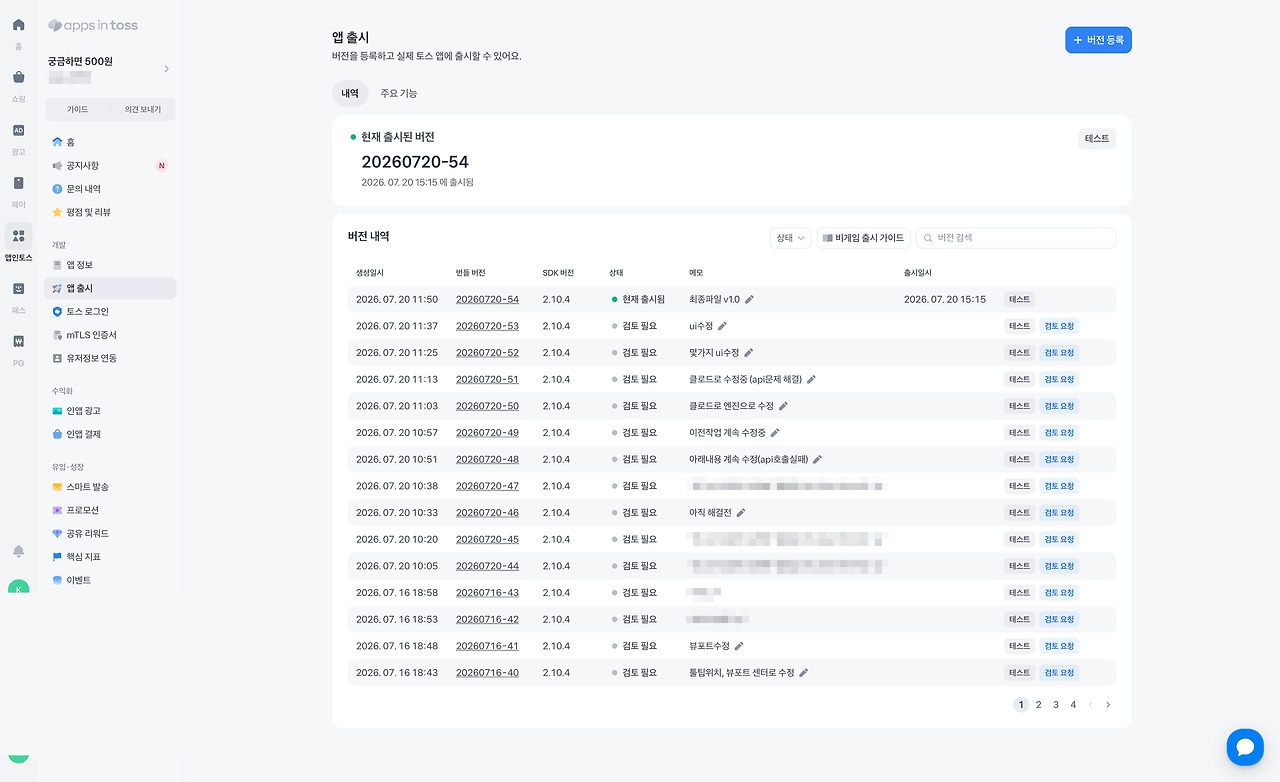Edit memo pencil for 아래내용 계속 수정 row
Screen dimensions: 1280x782
[x=817, y=459]
